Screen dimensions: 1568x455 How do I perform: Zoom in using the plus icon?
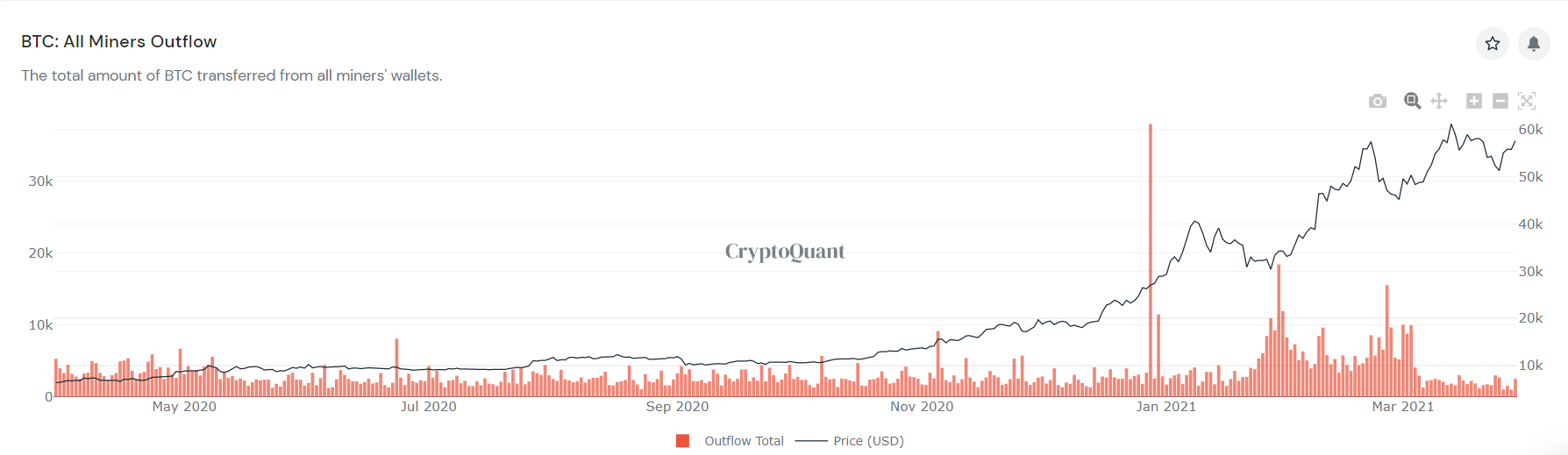pyautogui.click(x=1474, y=101)
